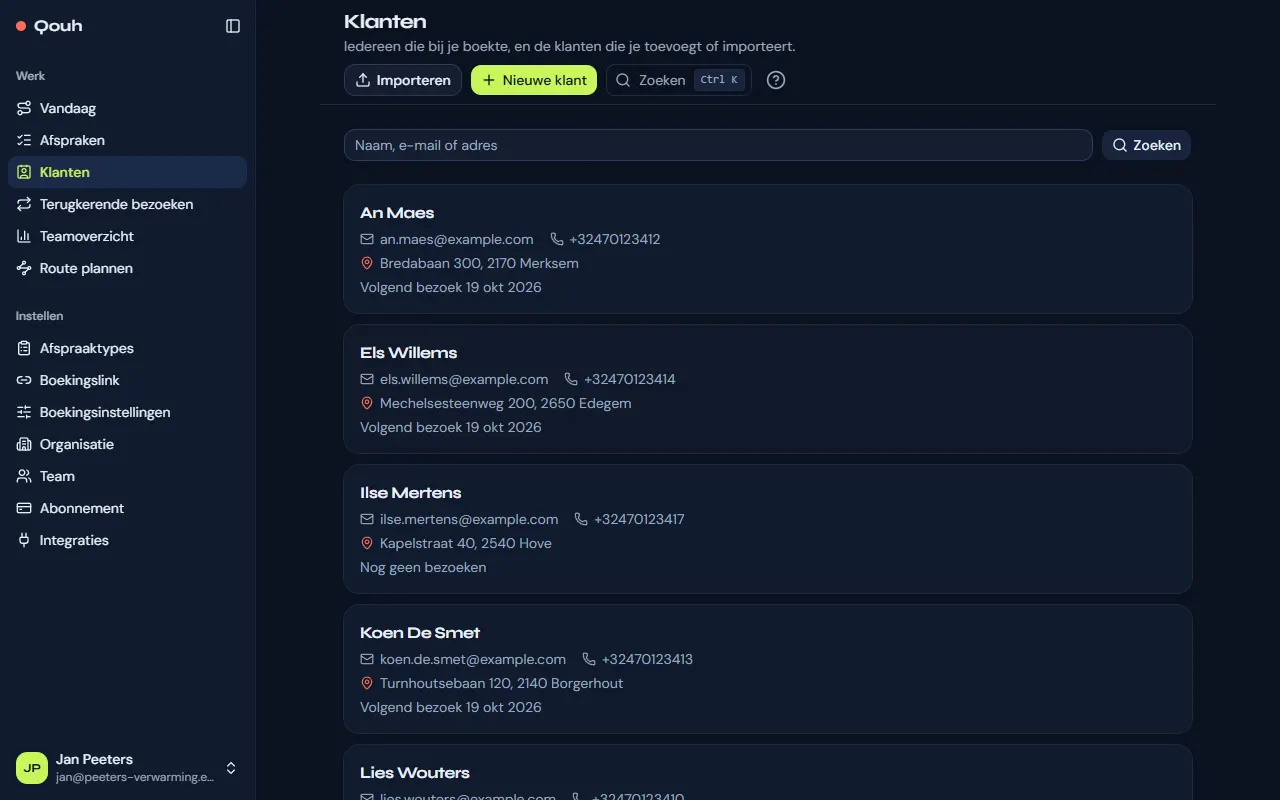Image resolution: width=1280 pixels, height=800 pixels.
Task: Click the Zoeken button beside the search field
Action: click(x=1146, y=145)
